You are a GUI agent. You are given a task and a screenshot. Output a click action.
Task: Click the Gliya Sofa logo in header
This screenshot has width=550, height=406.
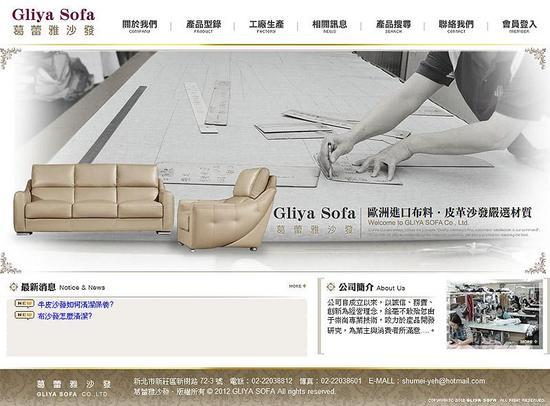53,22
